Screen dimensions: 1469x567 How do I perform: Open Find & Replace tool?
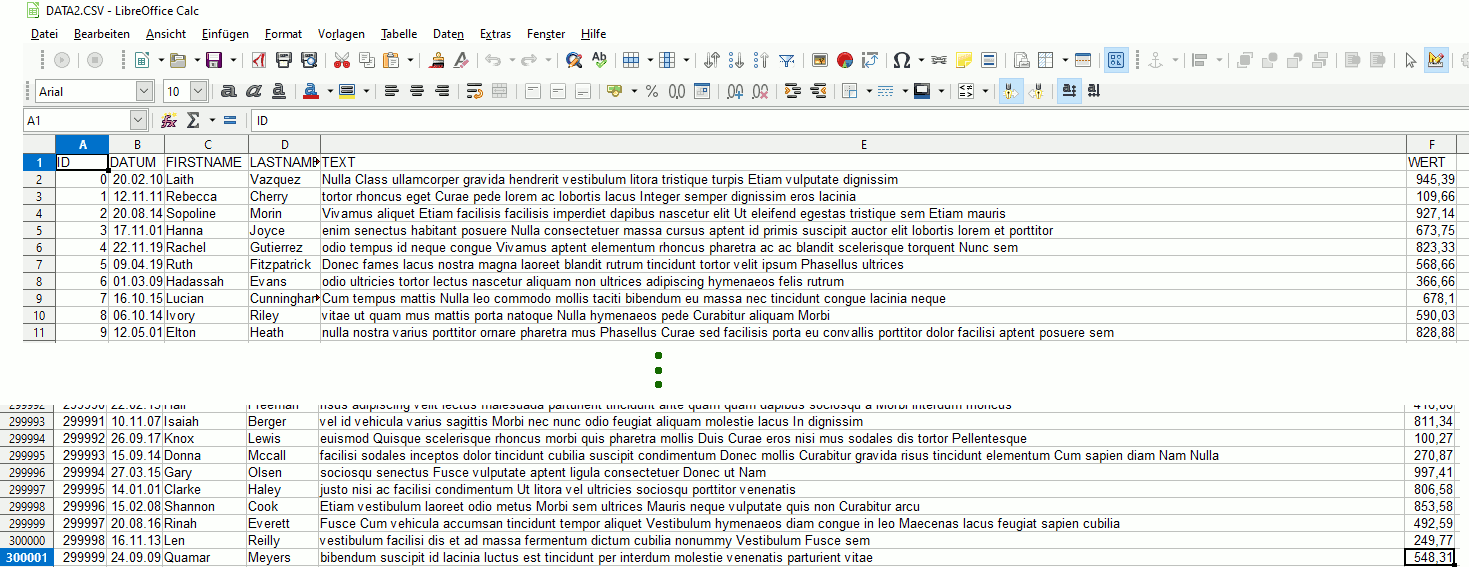coord(574,60)
